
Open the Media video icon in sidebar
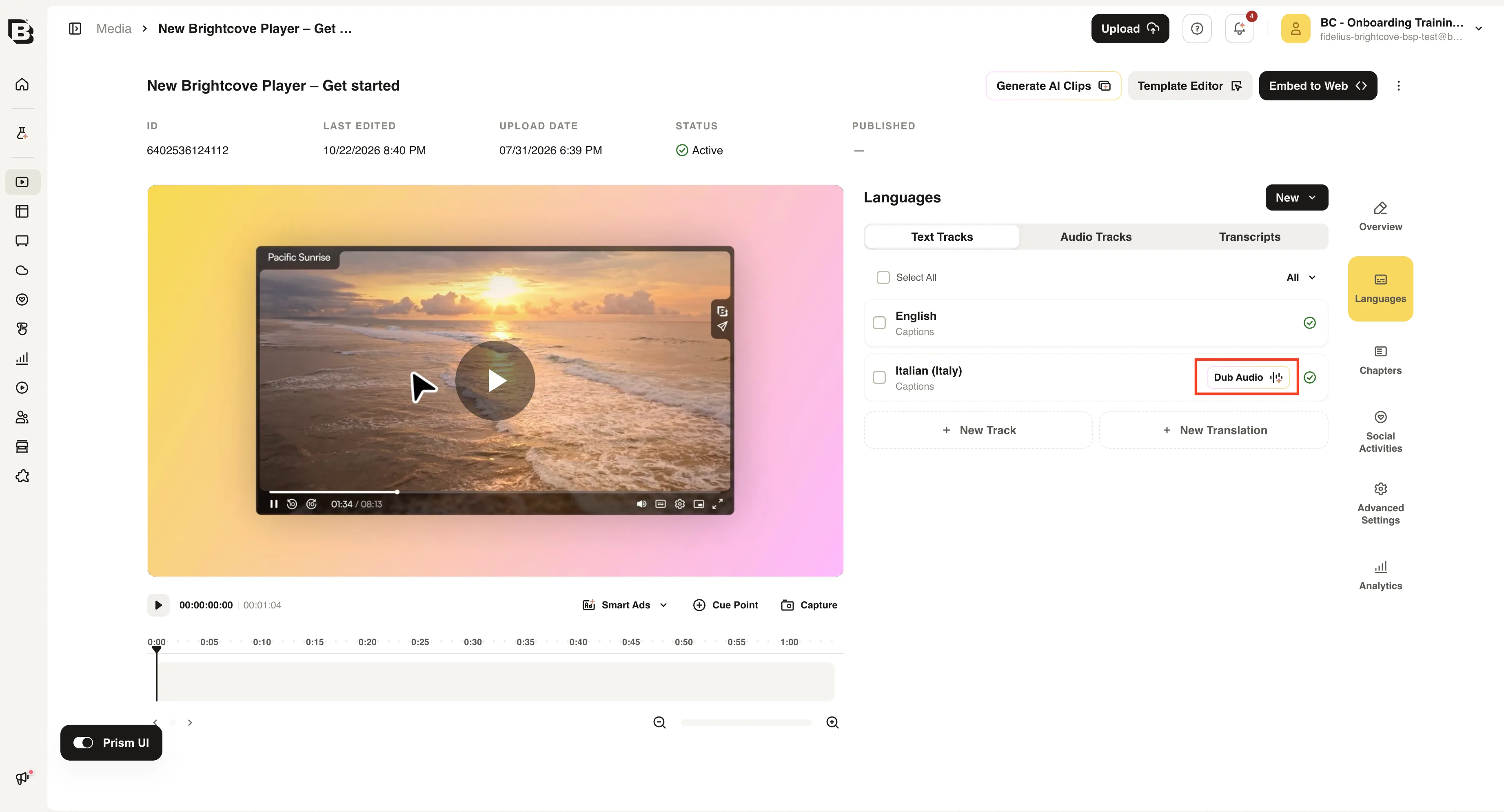22,182
